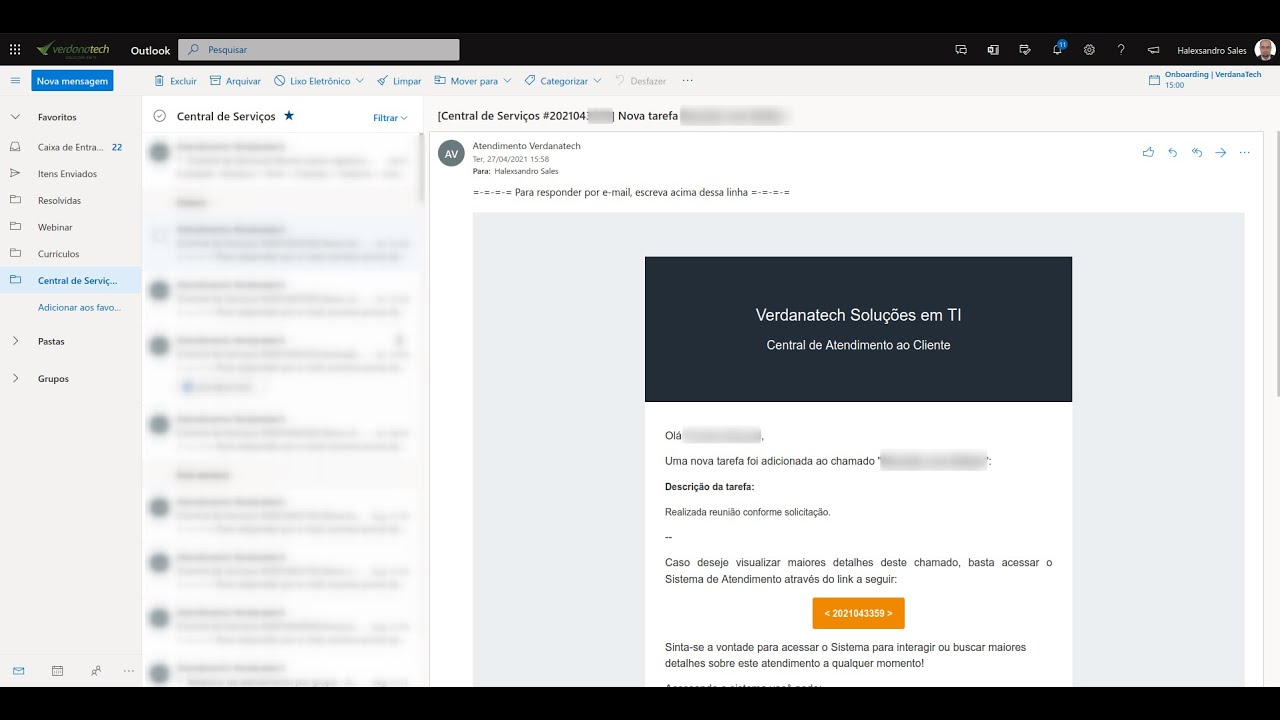The width and height of the screenshot is (1280, 720).
Task: Select Central de Serviços folder
Action: pos(71,280)
